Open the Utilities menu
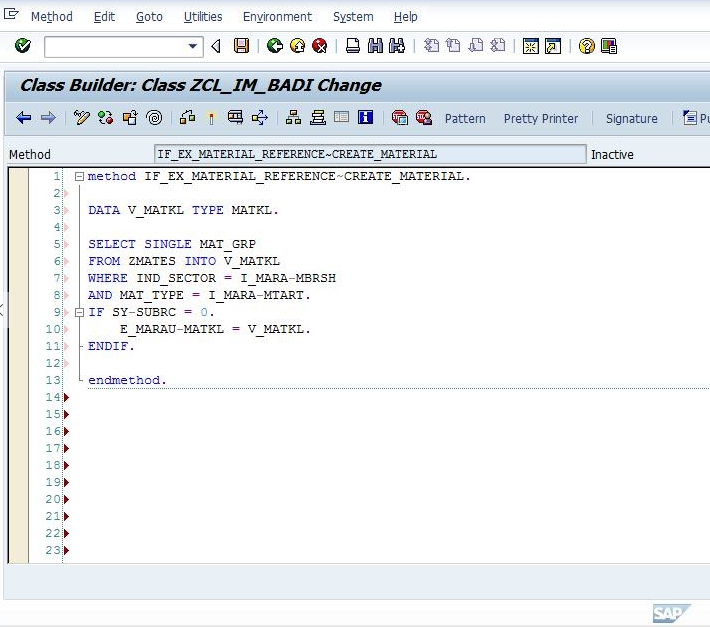This screenshot has width=710, height=627. pyautogui.click(x=203, y=17)
